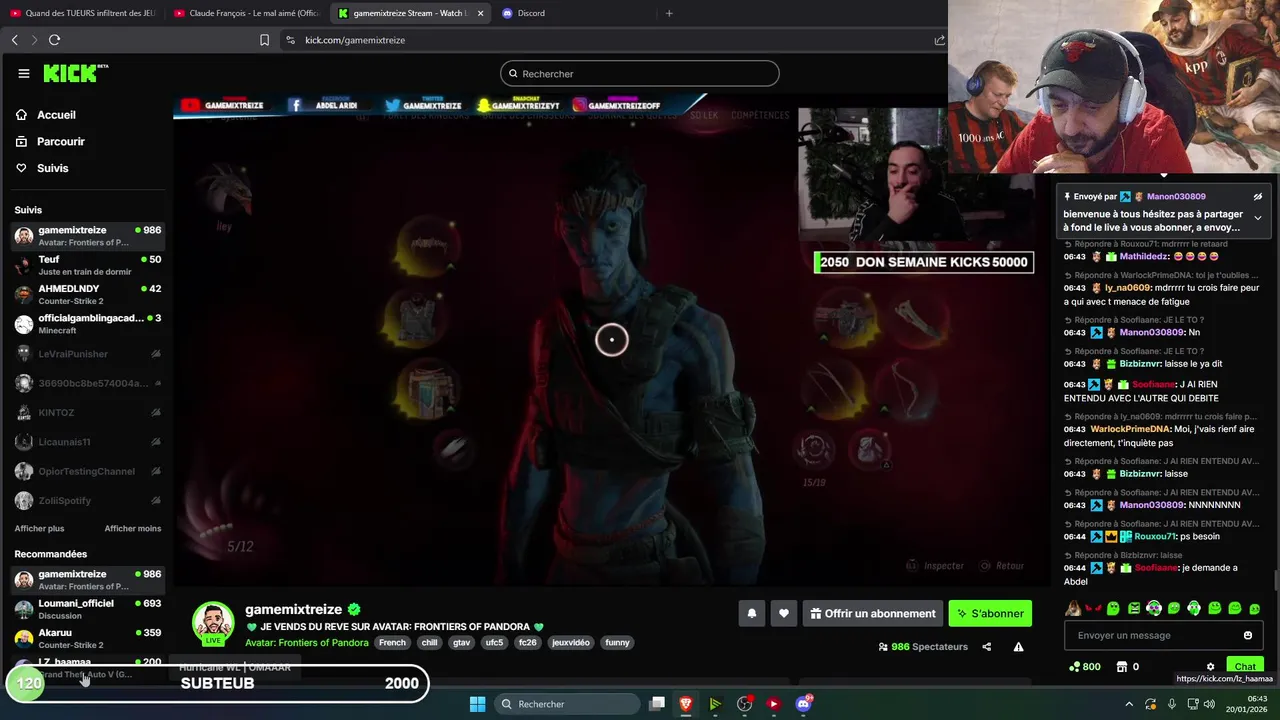Insert the red evil eyes emote

(1094, 608)
